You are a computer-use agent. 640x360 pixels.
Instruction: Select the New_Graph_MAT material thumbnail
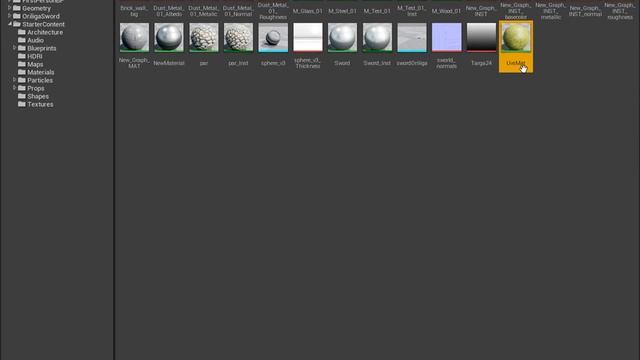click(x=134, y=38)
